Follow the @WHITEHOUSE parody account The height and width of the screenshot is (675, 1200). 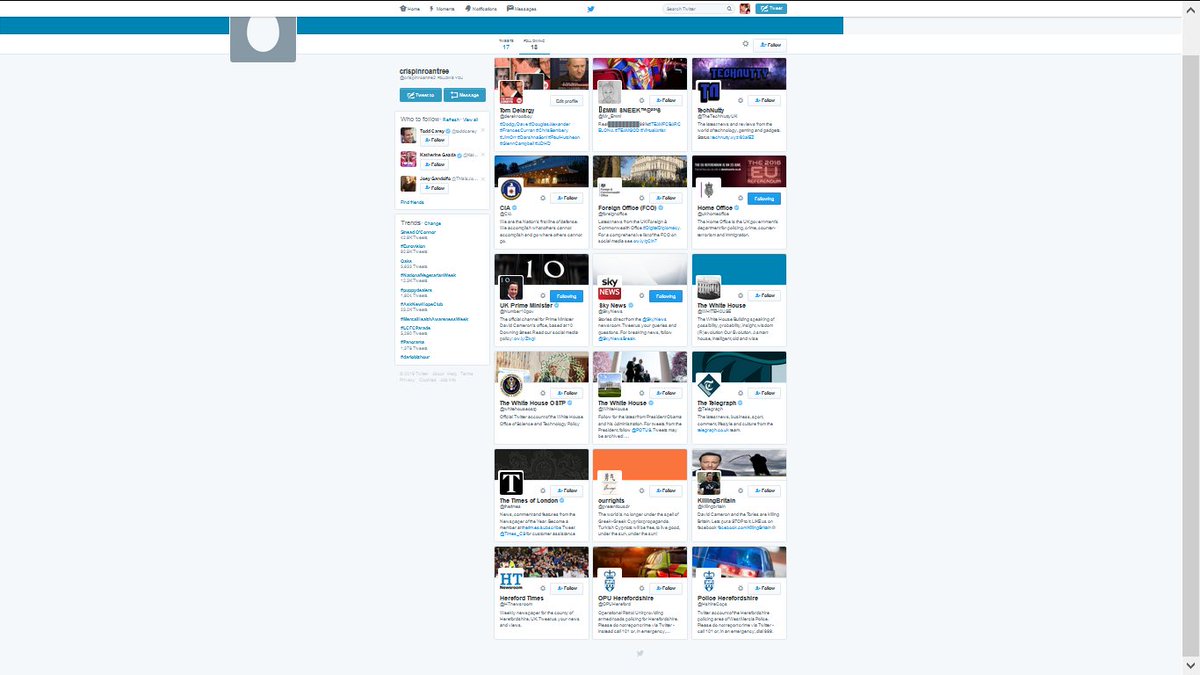click(766, 296)
